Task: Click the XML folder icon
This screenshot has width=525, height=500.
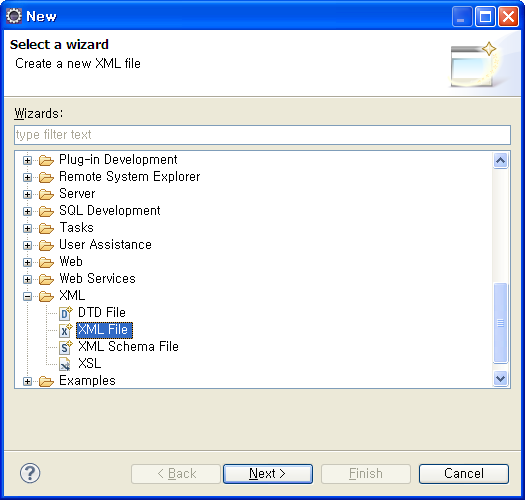Action: (46, 296)
